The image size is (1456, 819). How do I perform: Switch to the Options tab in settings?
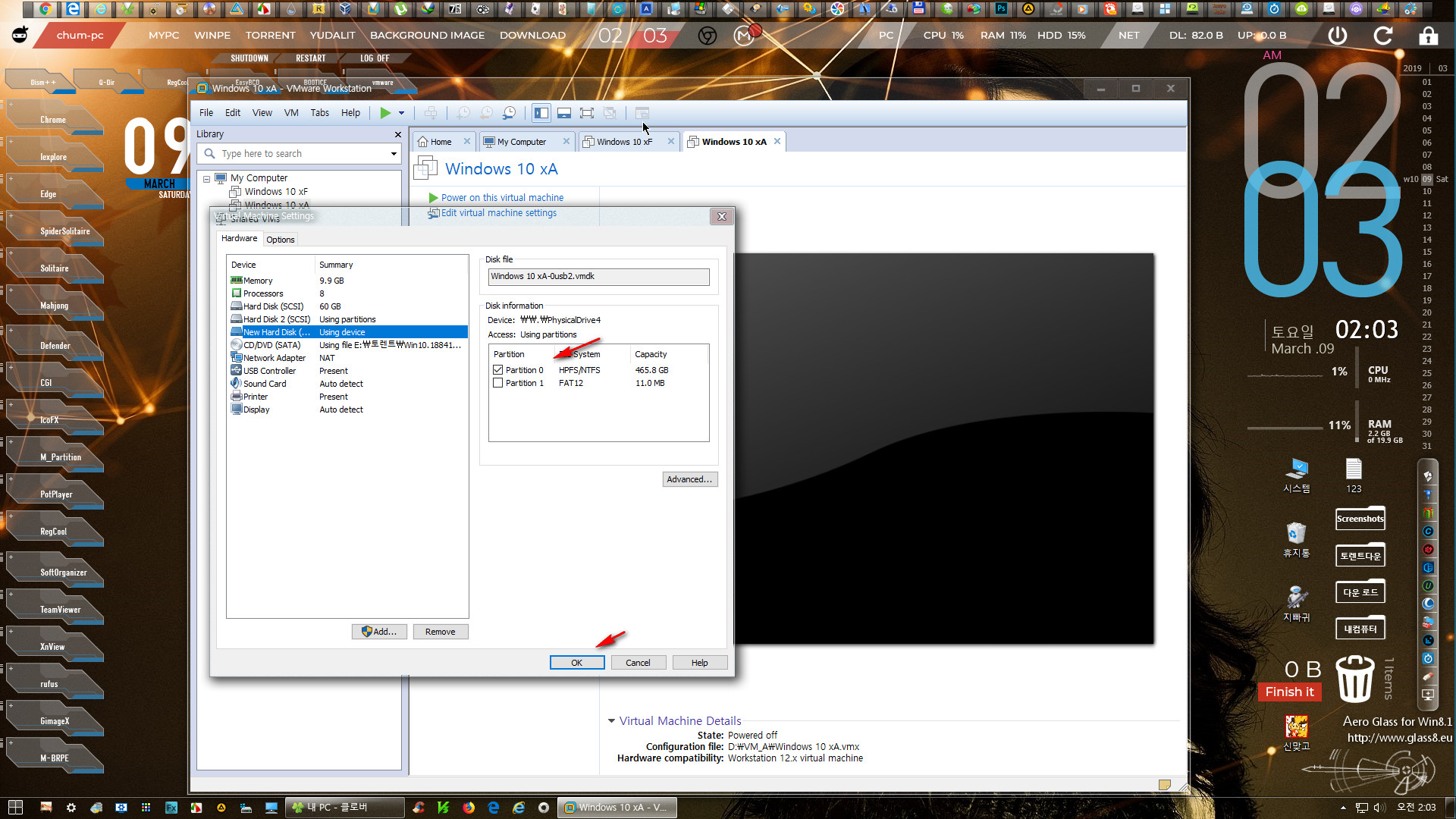coord(281,240)
